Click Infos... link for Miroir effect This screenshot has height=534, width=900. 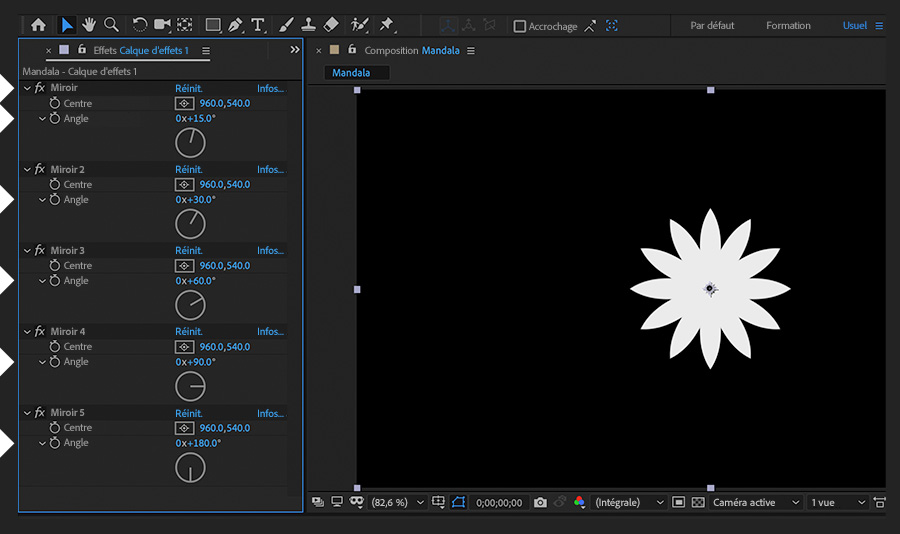(270, 88)
